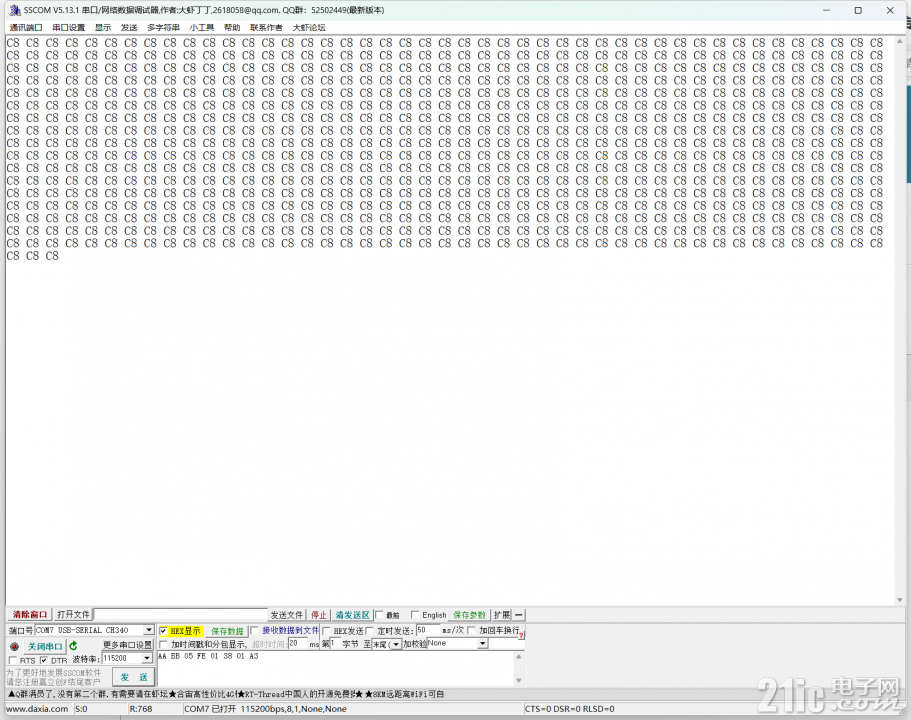Open the 串口设置 menu
911x720 pixels.
pos(69,27)
